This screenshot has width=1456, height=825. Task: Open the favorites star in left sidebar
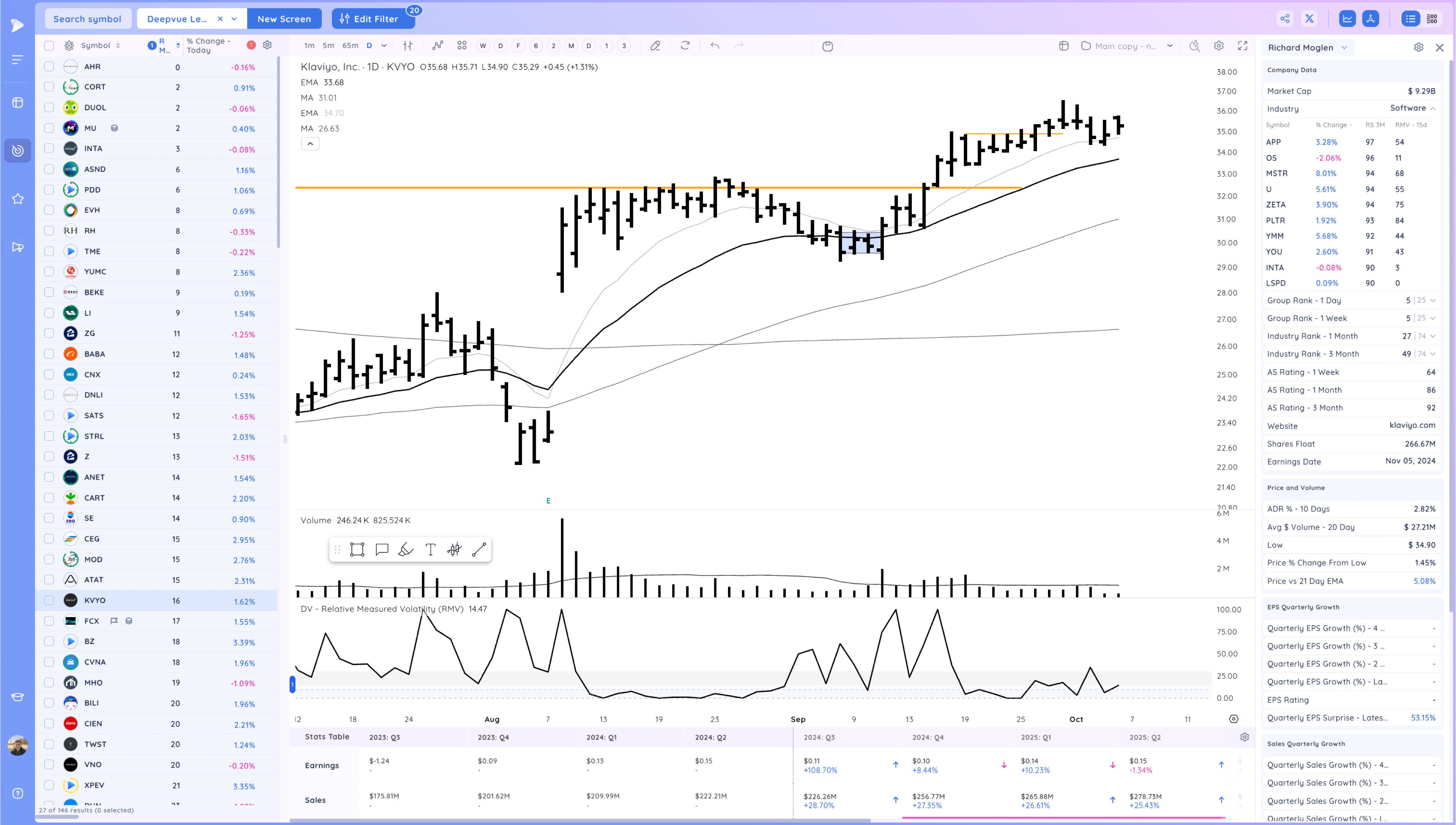tap(17, 199)
